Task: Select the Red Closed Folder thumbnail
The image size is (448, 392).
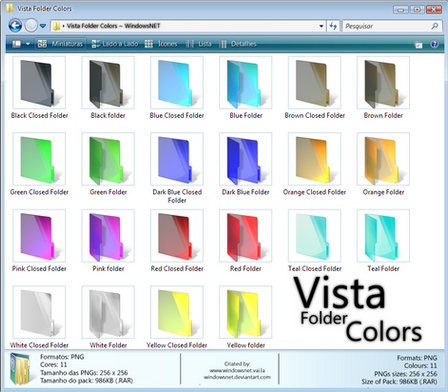Action: 177,236
